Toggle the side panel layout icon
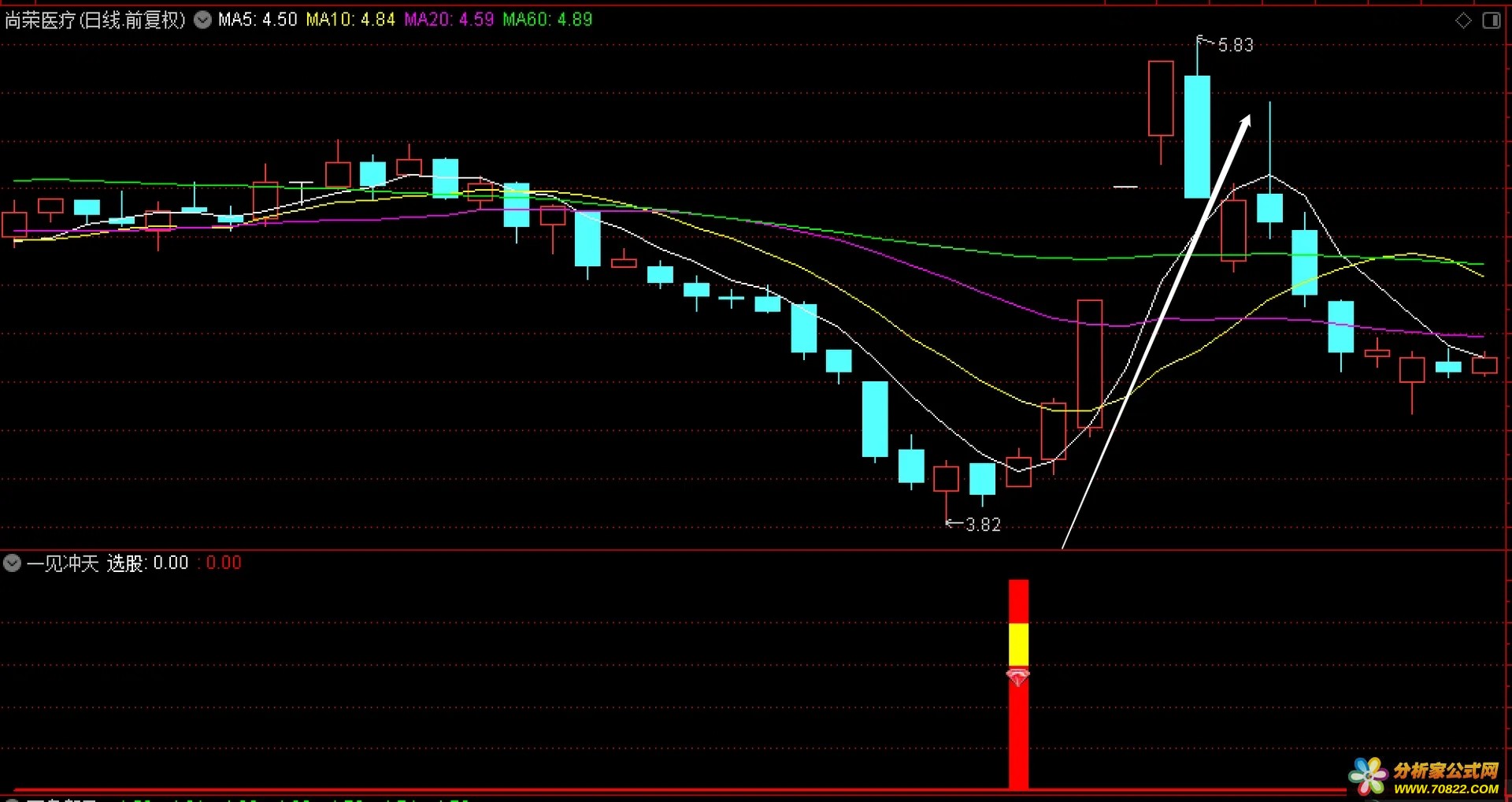This screenshot has width=1512, height=802. [1492, 20]
